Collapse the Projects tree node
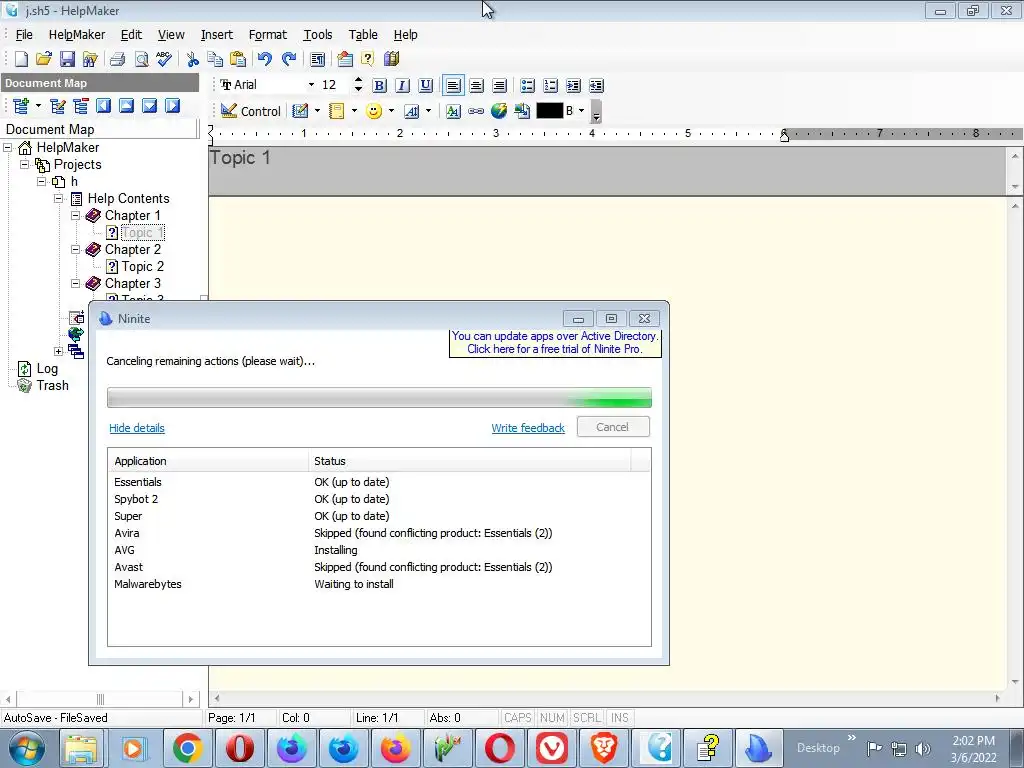 (25, 164)
